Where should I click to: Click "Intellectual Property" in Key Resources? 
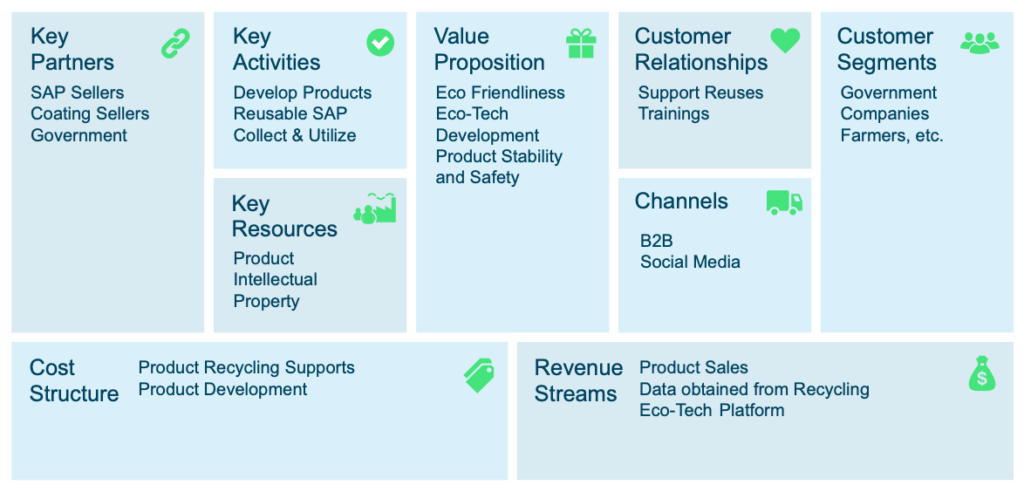click(x=276, y=290)
